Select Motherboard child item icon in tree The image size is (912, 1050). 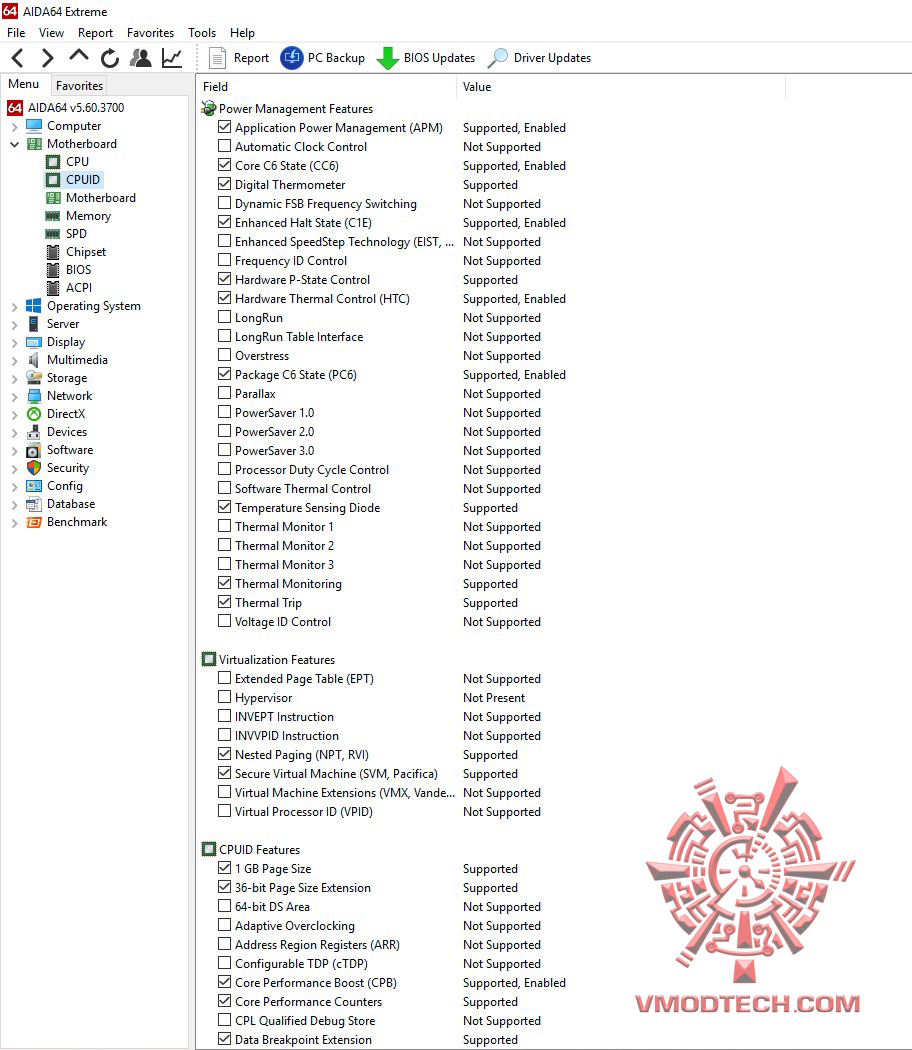(x=53, y=198)
